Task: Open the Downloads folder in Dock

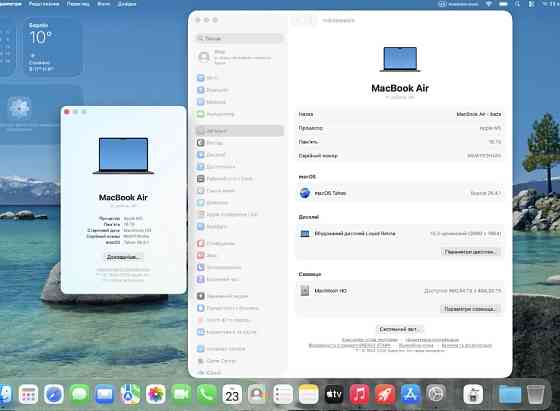Action: (510, 395)
